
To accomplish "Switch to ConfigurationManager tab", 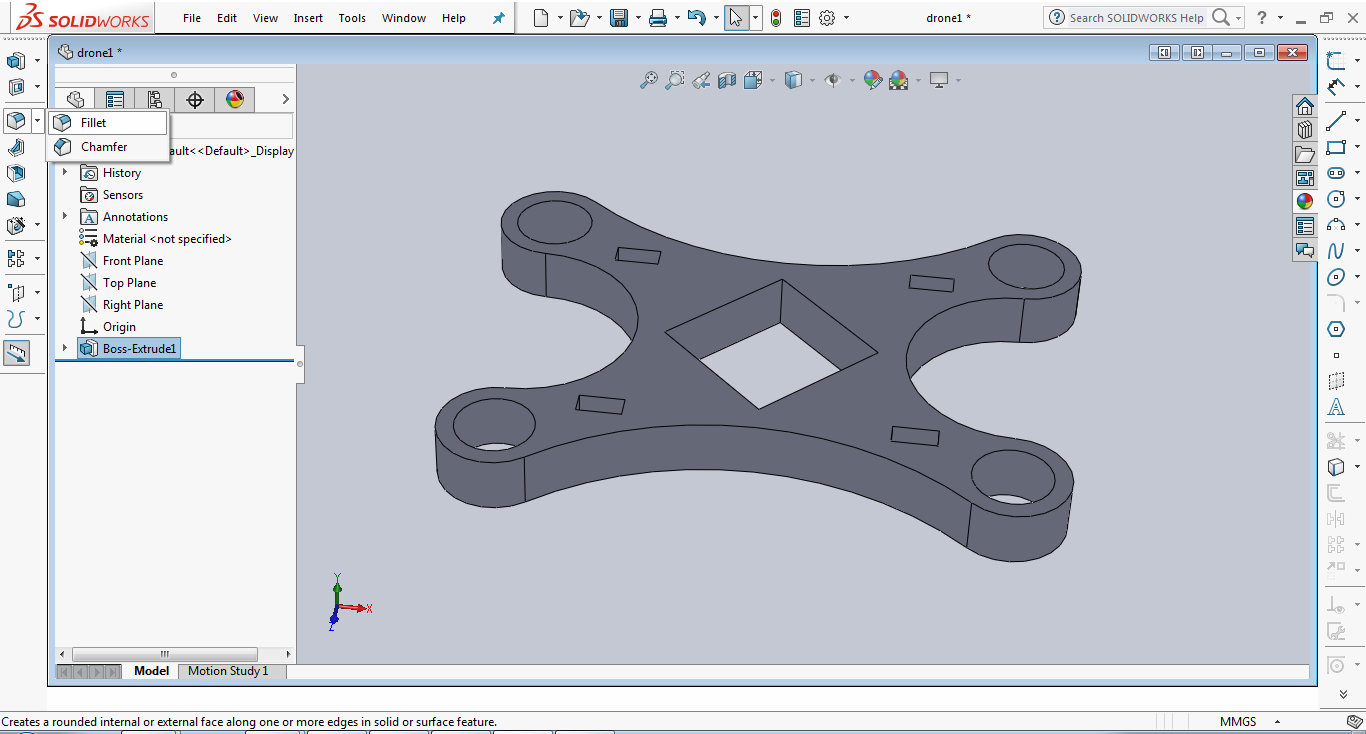I will coord(155,99).
